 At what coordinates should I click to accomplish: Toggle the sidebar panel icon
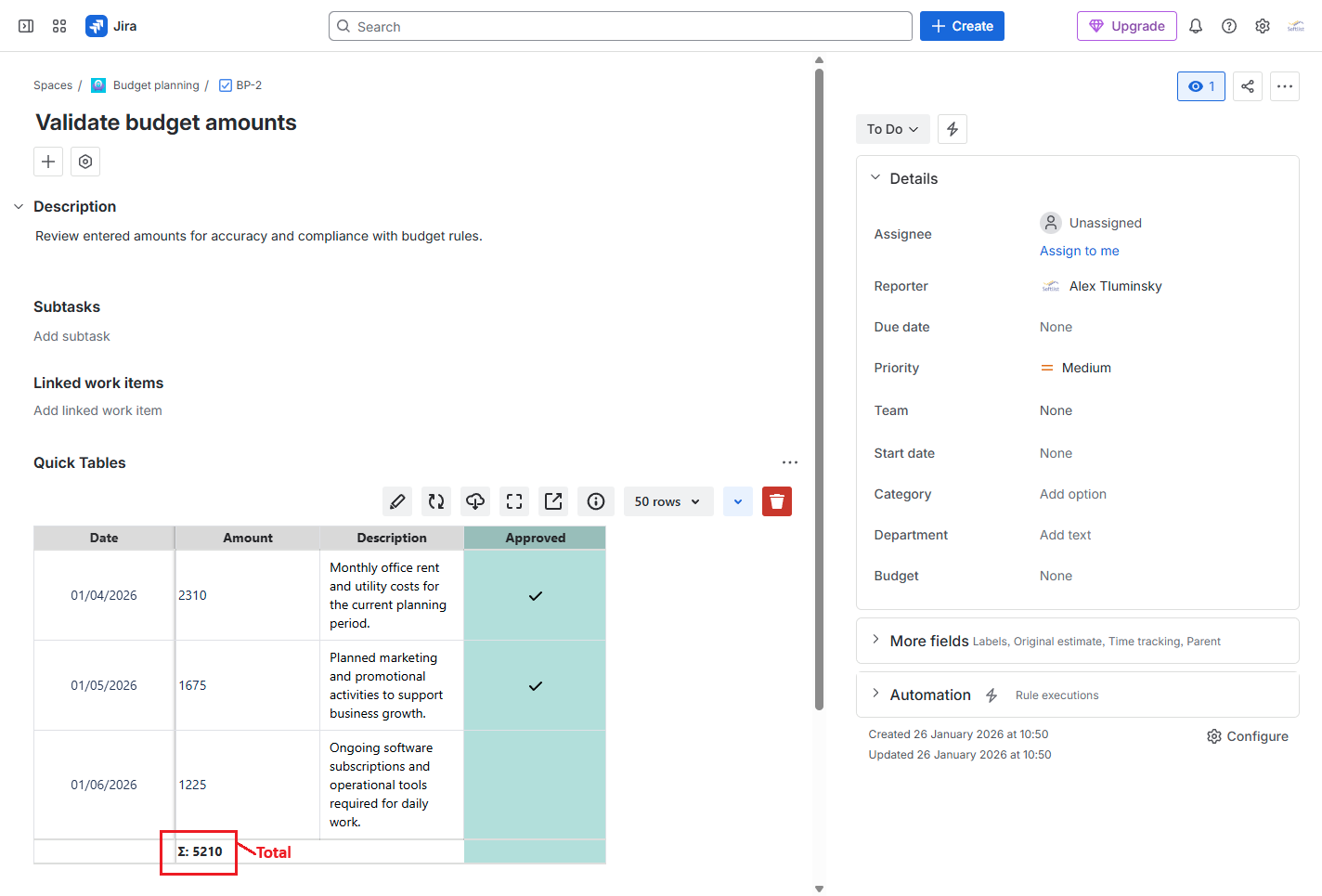[x=26, y=26]
